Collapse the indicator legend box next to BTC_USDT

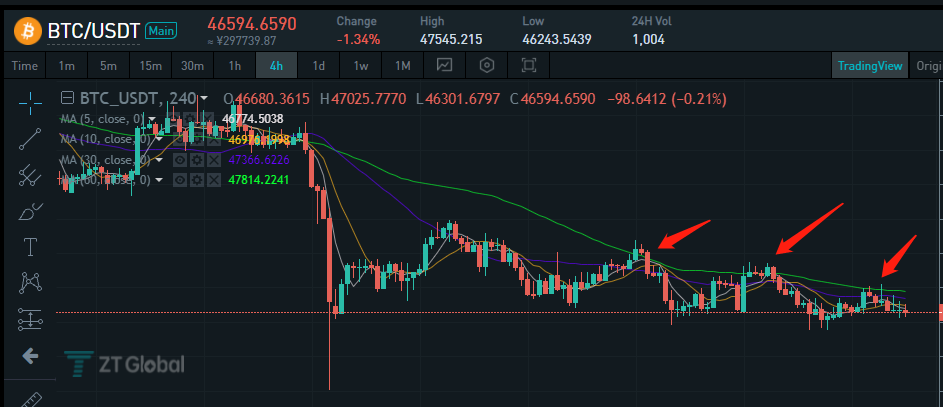69,98
